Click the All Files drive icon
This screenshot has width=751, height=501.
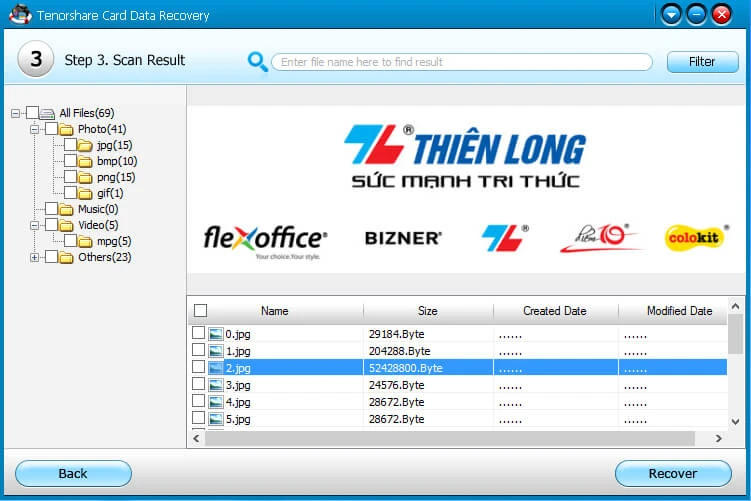click(47, 114)
